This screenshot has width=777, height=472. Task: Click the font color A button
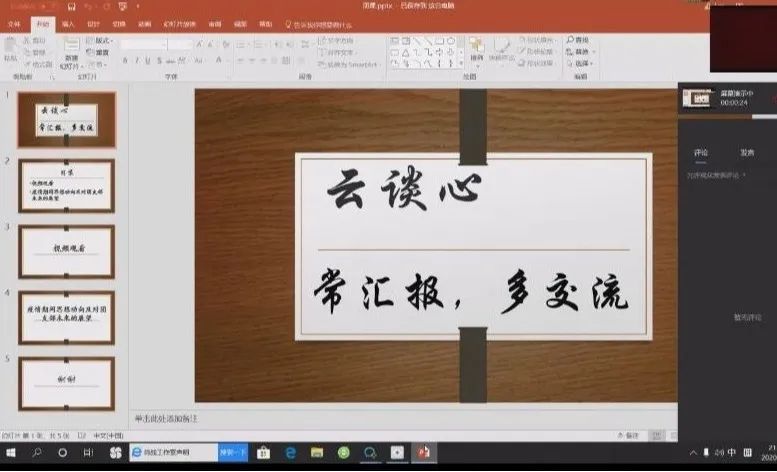click(x=218, y=61)
